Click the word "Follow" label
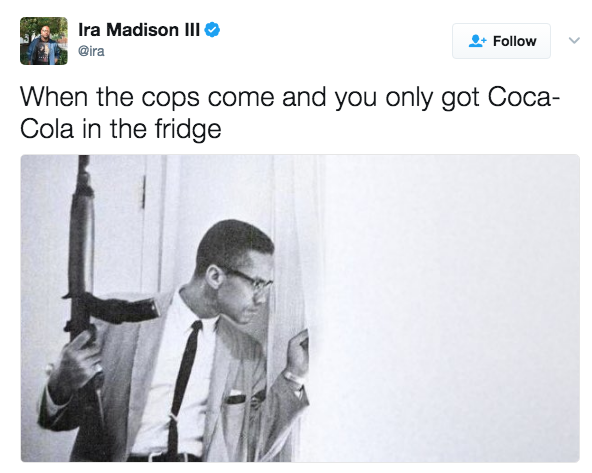Screen dimensions: 592x473 [x=515, y=41]
